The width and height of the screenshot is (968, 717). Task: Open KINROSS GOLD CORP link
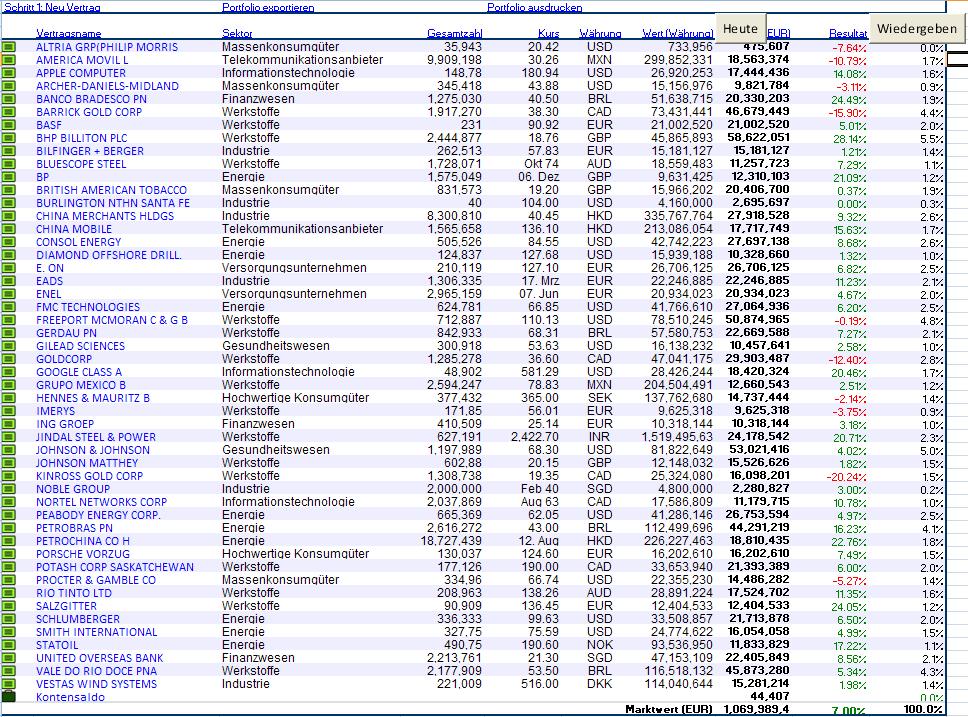pyautogui.click(x=90, y=476)
